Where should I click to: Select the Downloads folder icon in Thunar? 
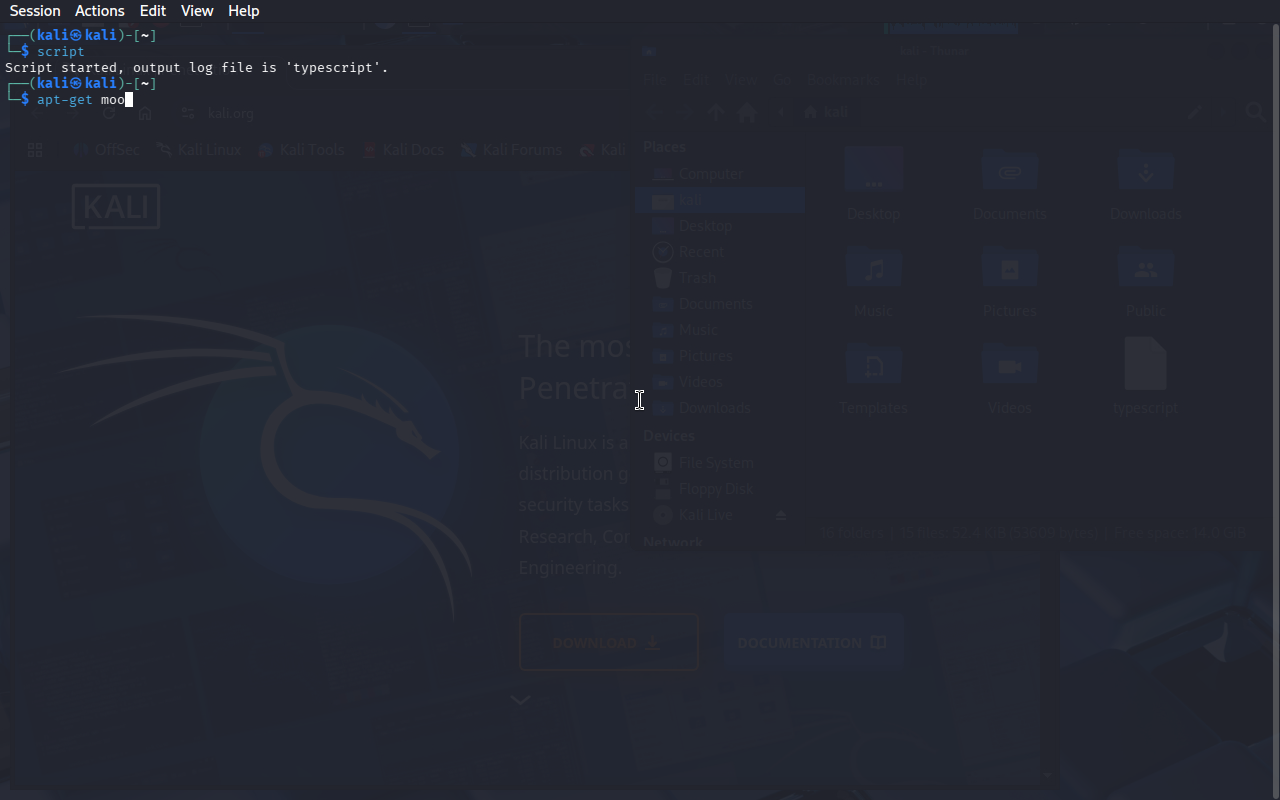pyautogui.click(x=1146, y=172)
